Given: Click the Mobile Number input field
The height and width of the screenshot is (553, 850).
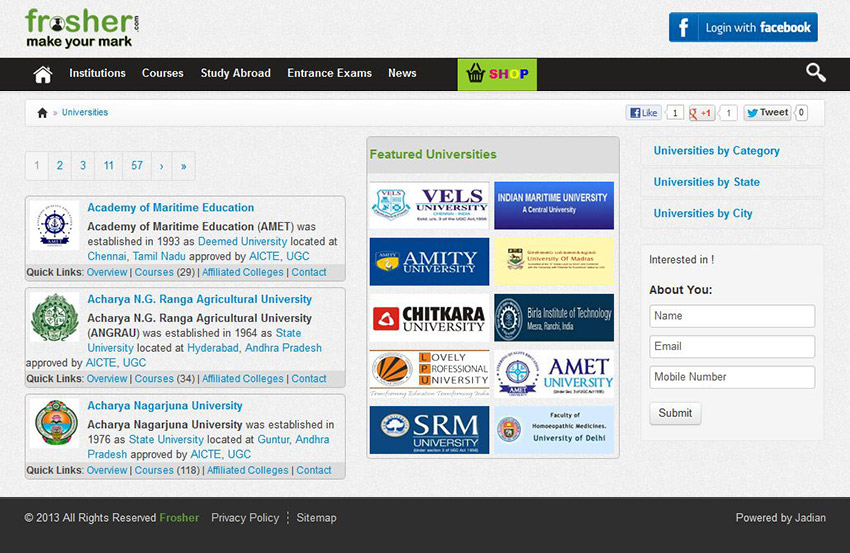Looking at the screenshot, I should [x=732, y=377].
